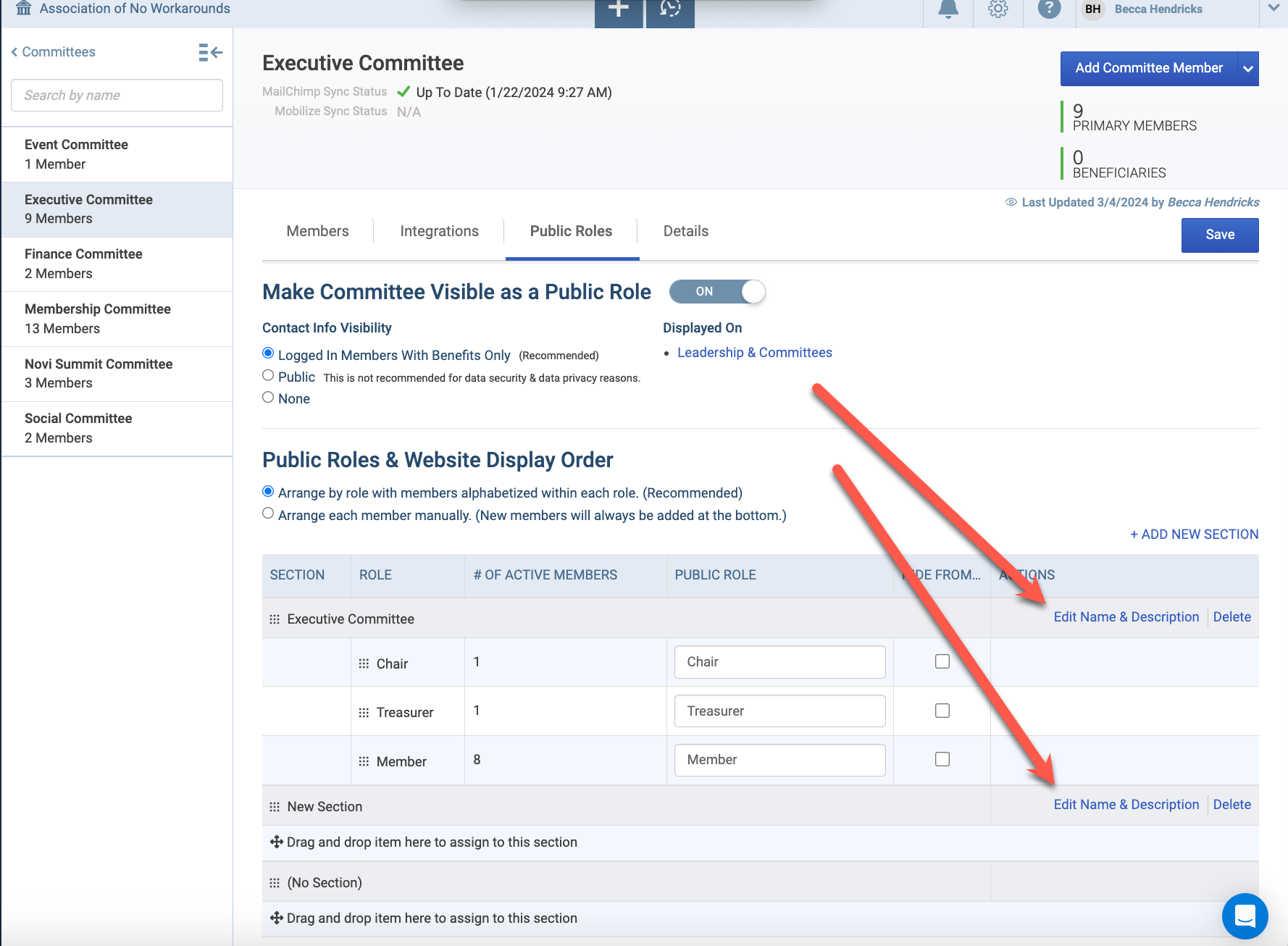Open the Becca Hendricks user menu chevron

pyautogui.click(x=1274, y=9)
